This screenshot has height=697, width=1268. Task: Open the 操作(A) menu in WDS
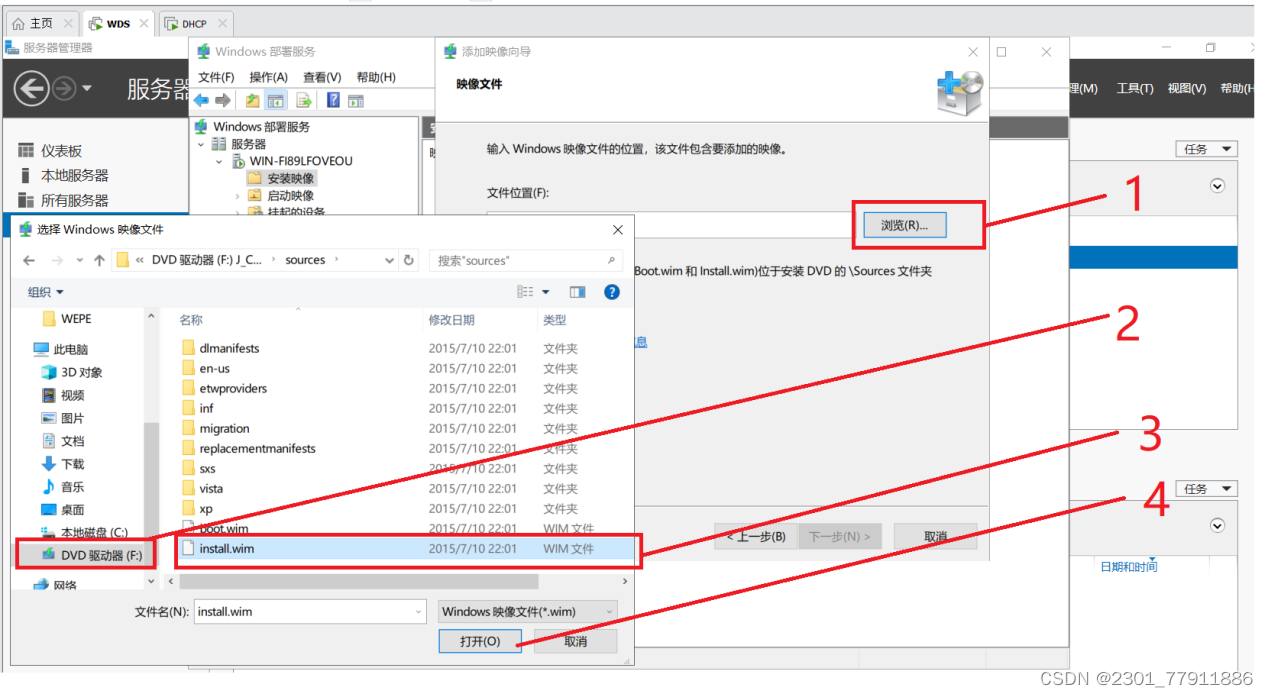(x=269, y=77)
